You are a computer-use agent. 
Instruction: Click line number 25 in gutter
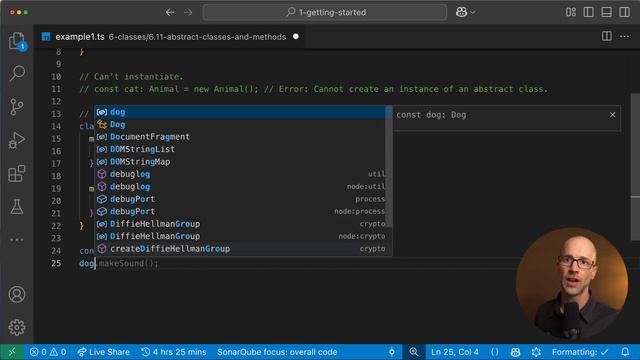click(56, 263)
